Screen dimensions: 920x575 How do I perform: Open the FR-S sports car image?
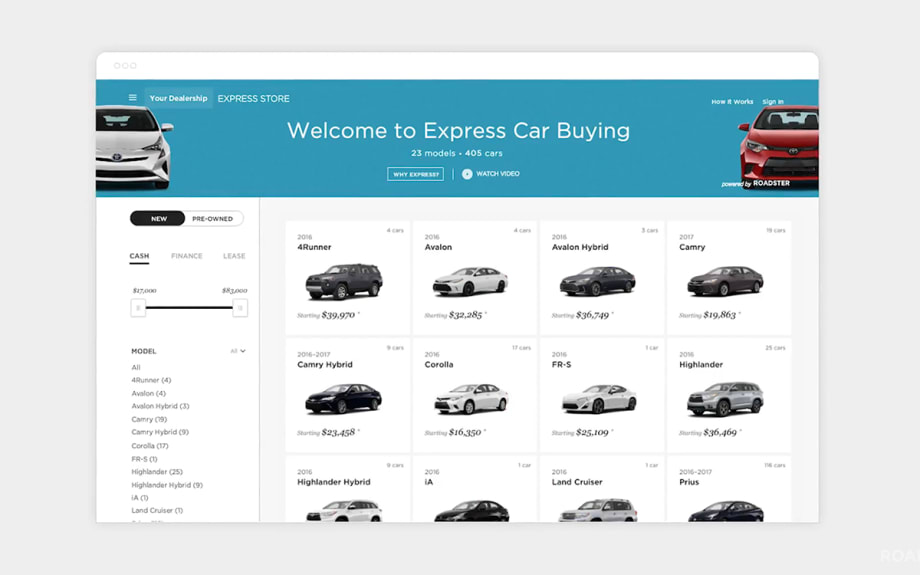[599, 399]
